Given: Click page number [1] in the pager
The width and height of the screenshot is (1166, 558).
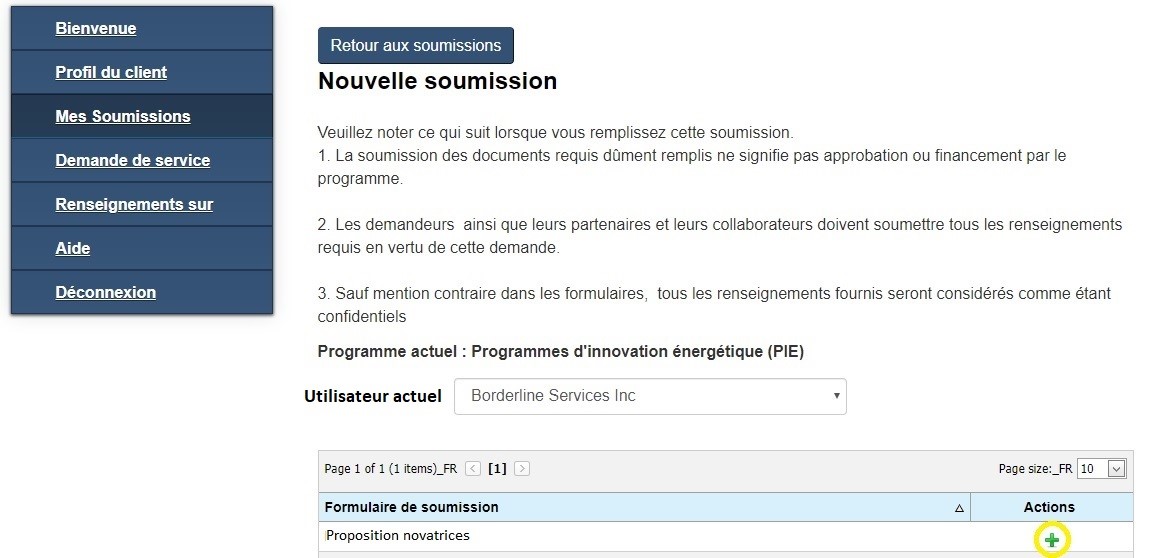Looking at the screenshot, I should tap(497, 469).
